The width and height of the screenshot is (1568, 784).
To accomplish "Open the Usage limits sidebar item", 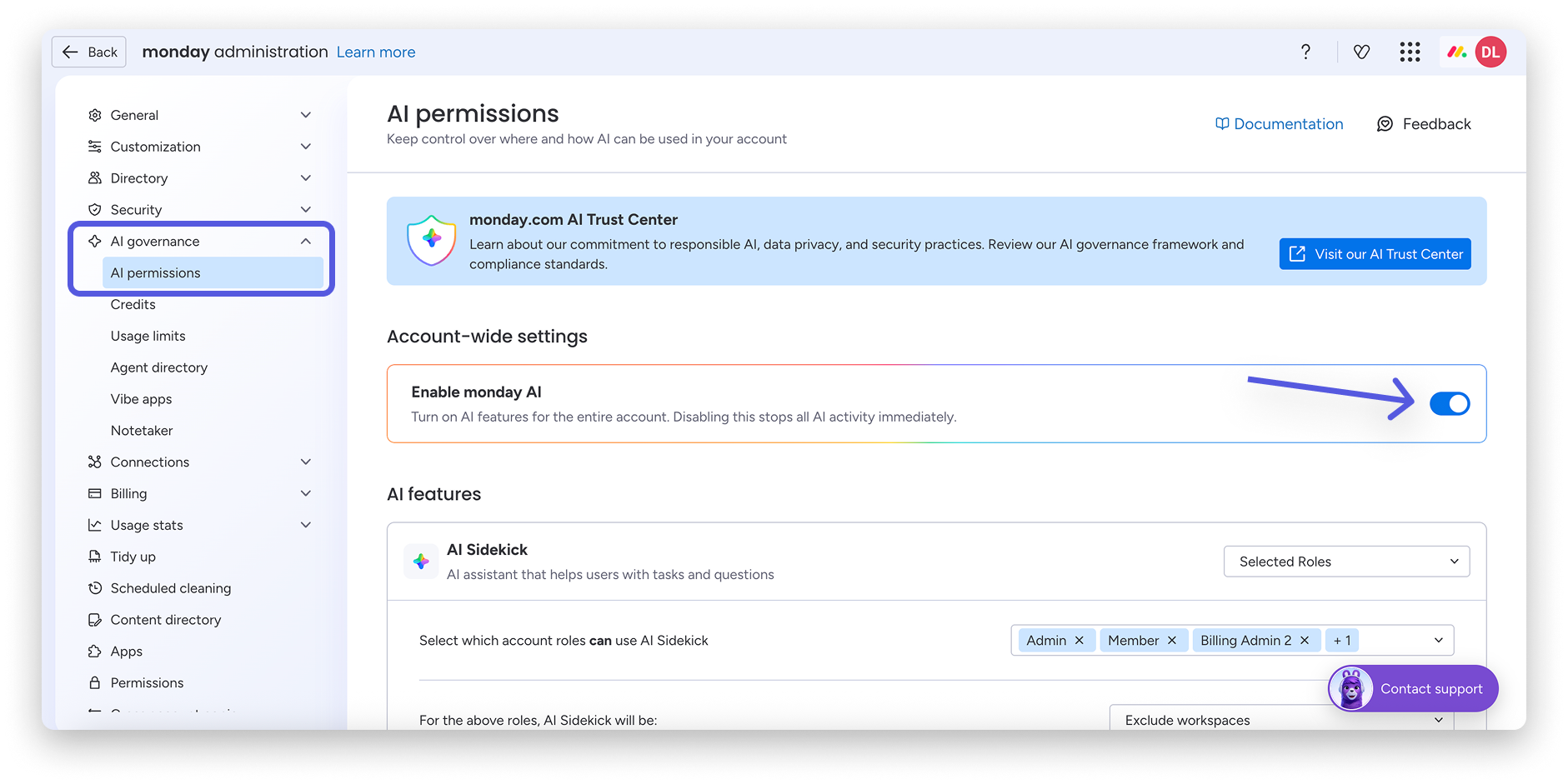I will (148, 337).
